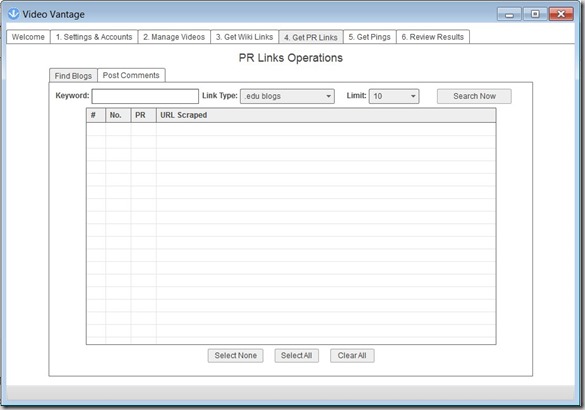Switch to 1. Settings & Accounts tab
The image size is (585, 410).
coord(94,37)
